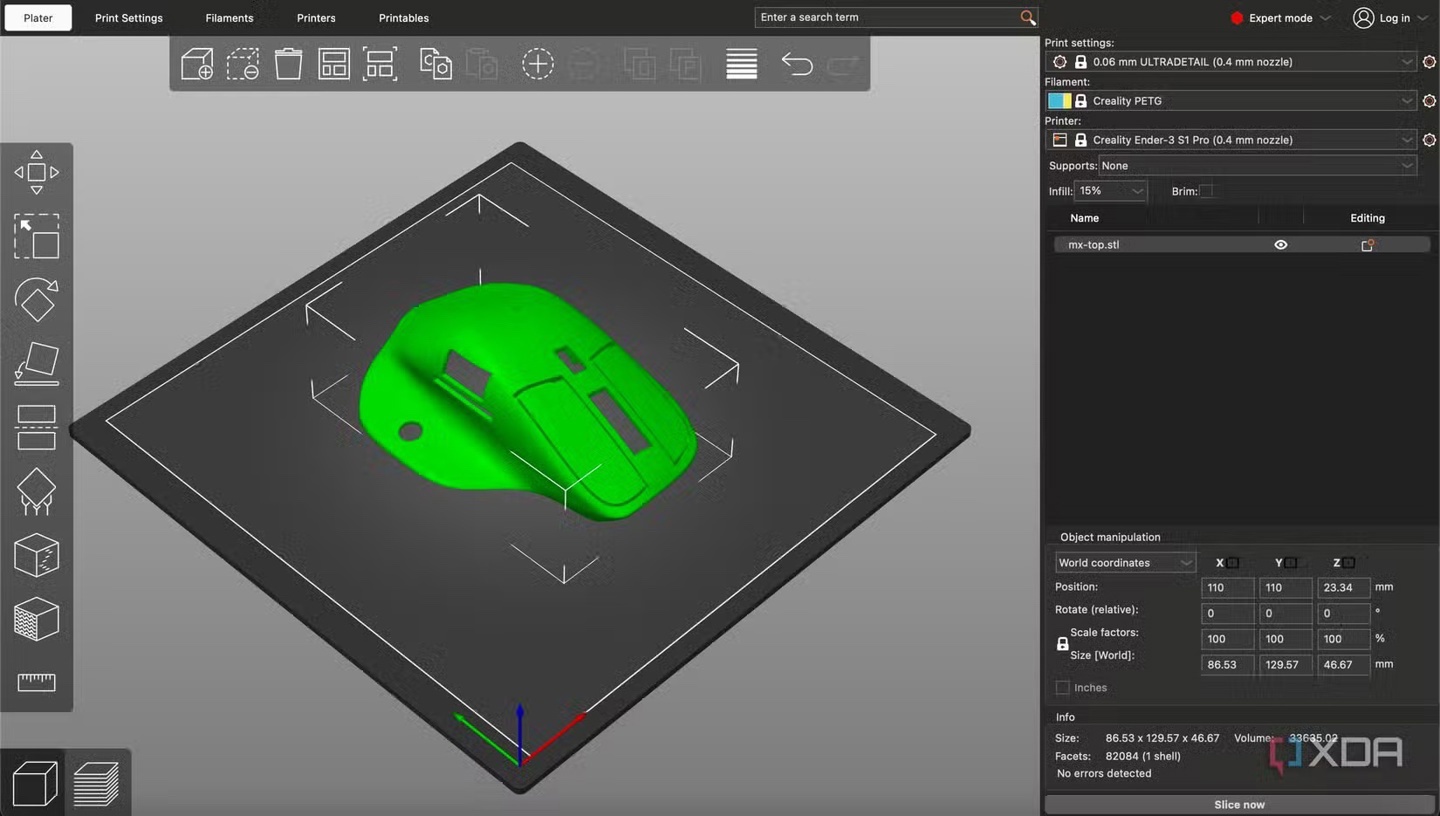Open the Filaments tab
1440x816 pixels.
[229, 18]
